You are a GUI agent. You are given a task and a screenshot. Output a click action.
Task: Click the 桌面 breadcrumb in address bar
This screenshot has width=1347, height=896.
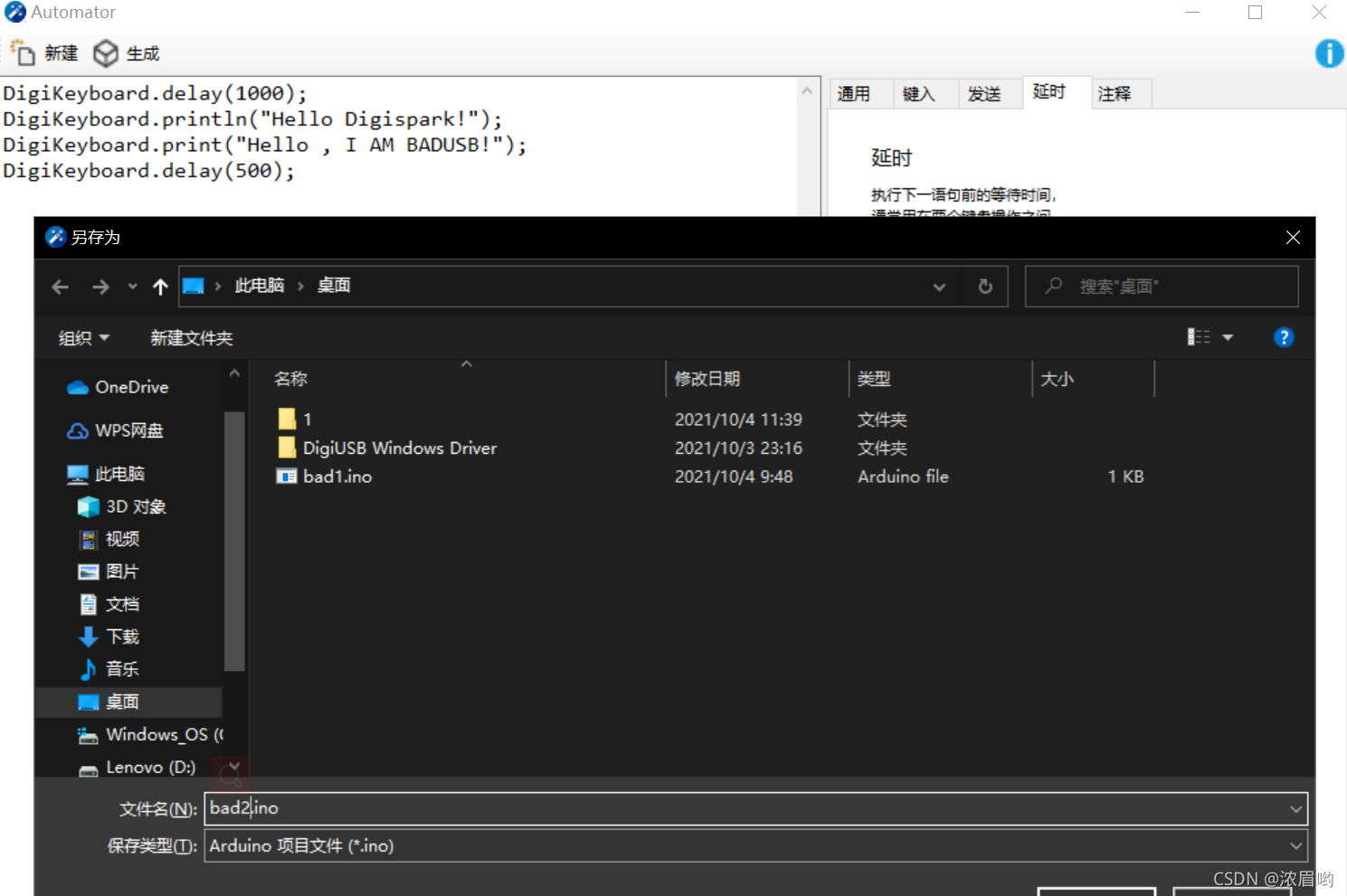[334, 286]
